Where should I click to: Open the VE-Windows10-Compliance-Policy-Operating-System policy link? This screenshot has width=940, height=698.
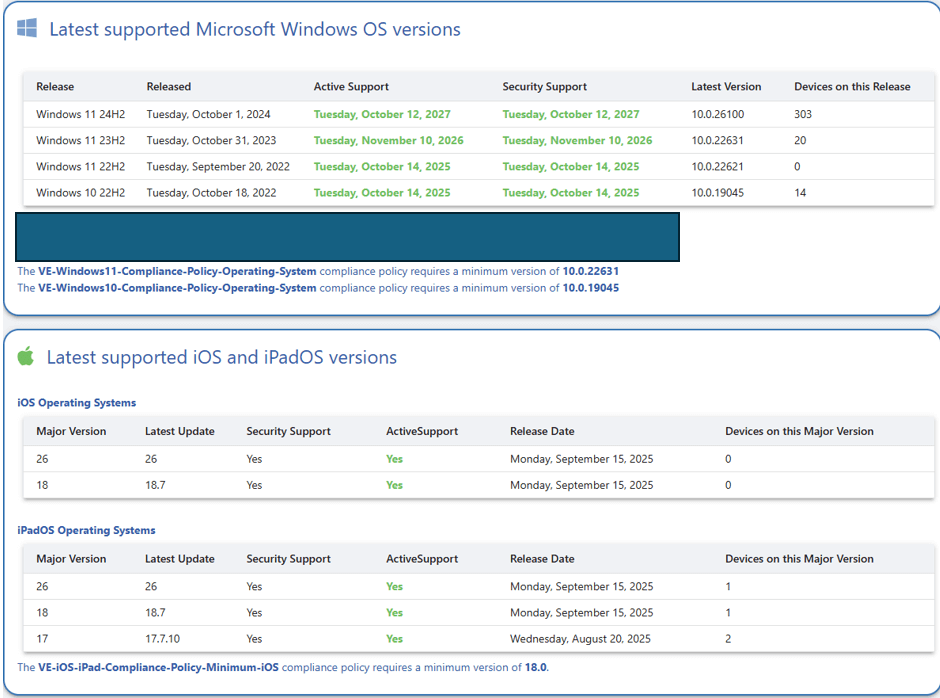pos(177,288)
